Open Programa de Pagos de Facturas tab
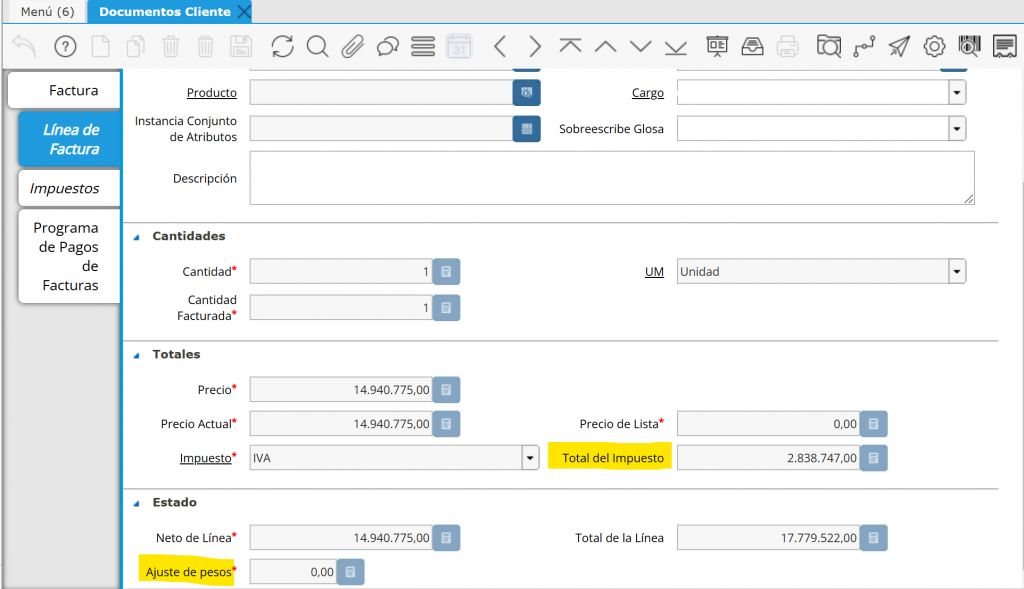This screenshot has width=1024, height=589. (x=69, y=256)
